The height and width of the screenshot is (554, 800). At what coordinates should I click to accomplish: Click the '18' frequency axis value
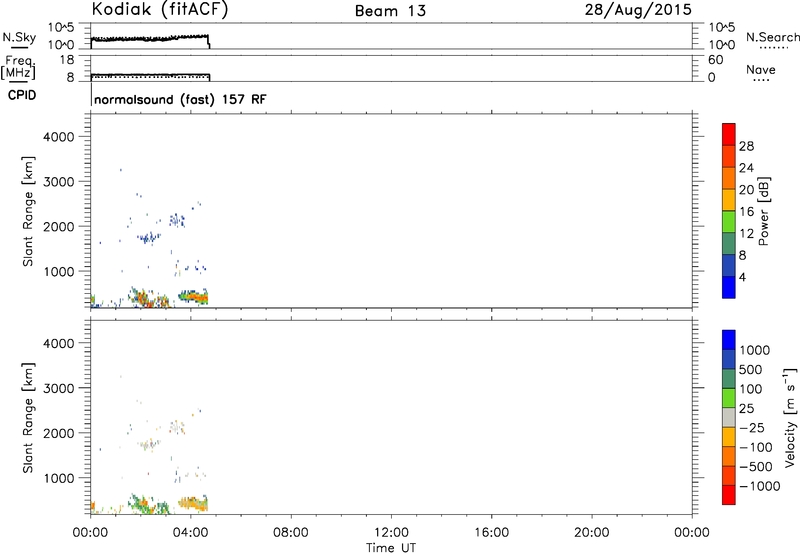[66, 60]
